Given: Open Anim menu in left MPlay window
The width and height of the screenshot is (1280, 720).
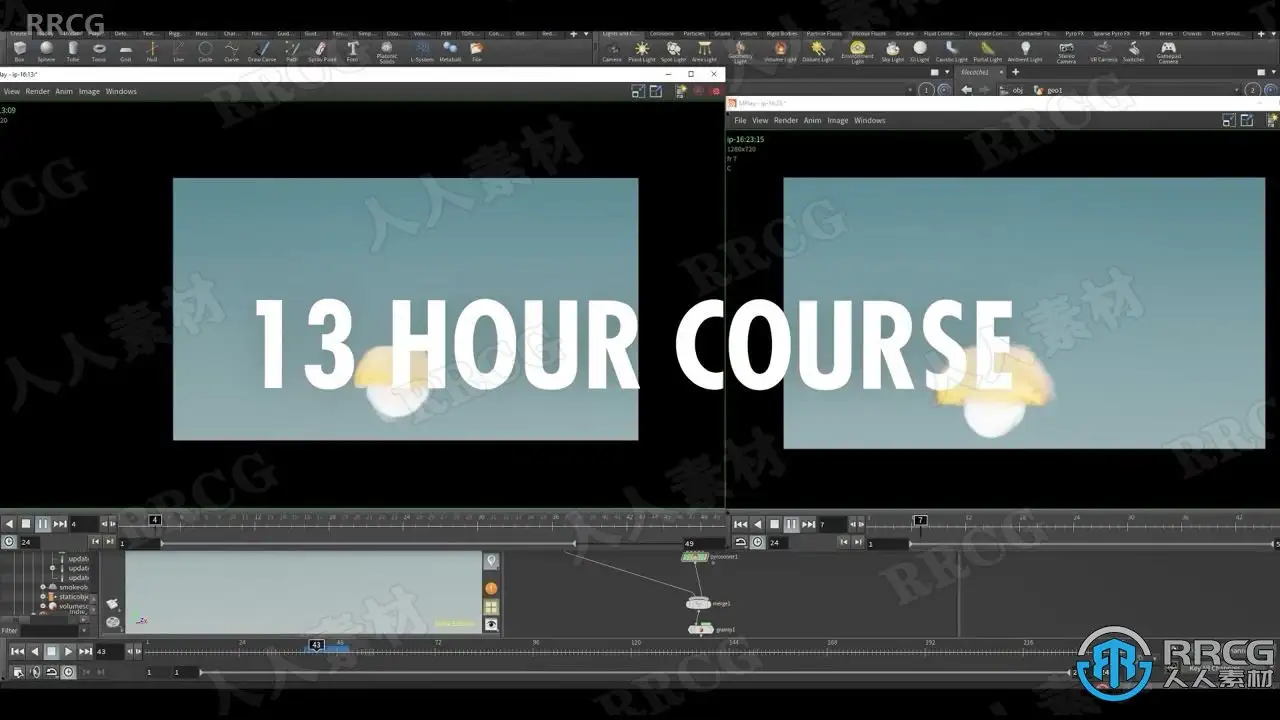Looking at the screenshot, I should tap(64, 91).
